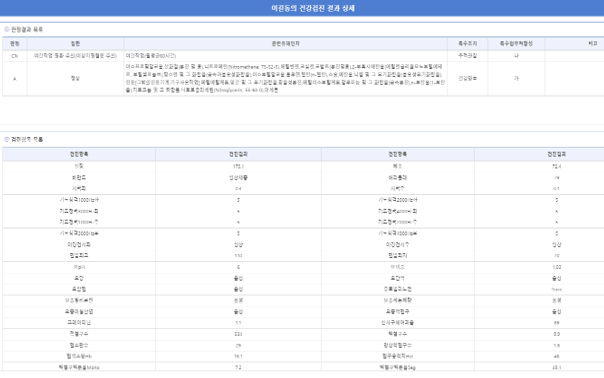Select the 혈구용적치Hct exam item cell

[x=398, y=356]
